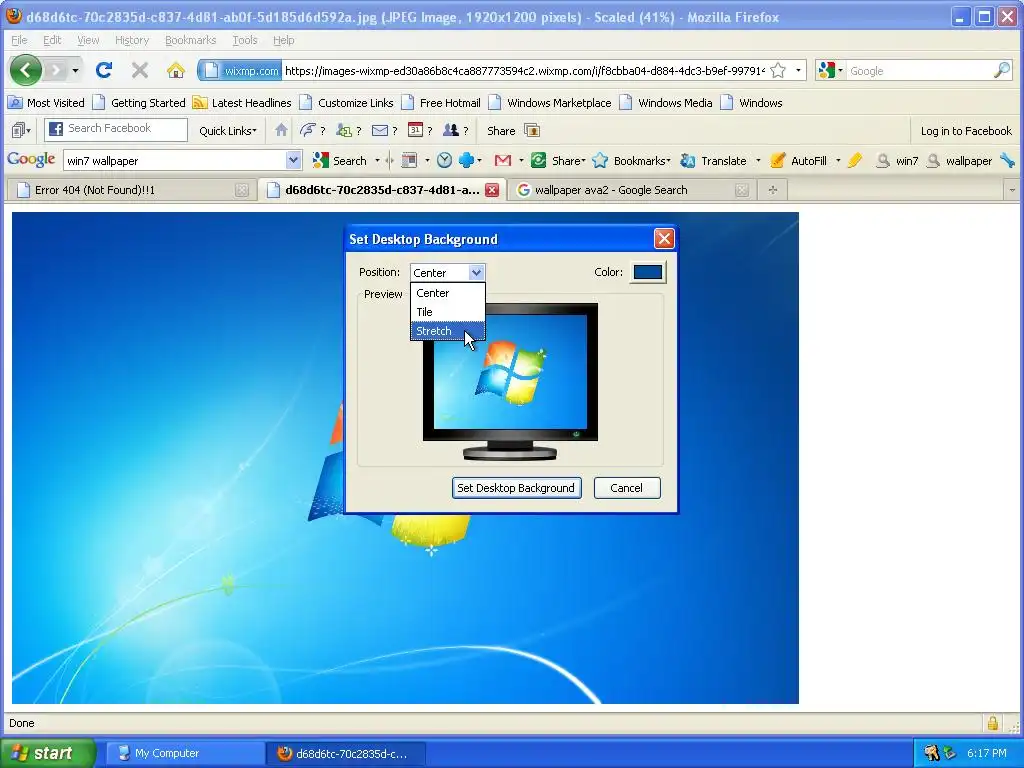
Task: Select Tile in the Position list
Action: point(447,312)
